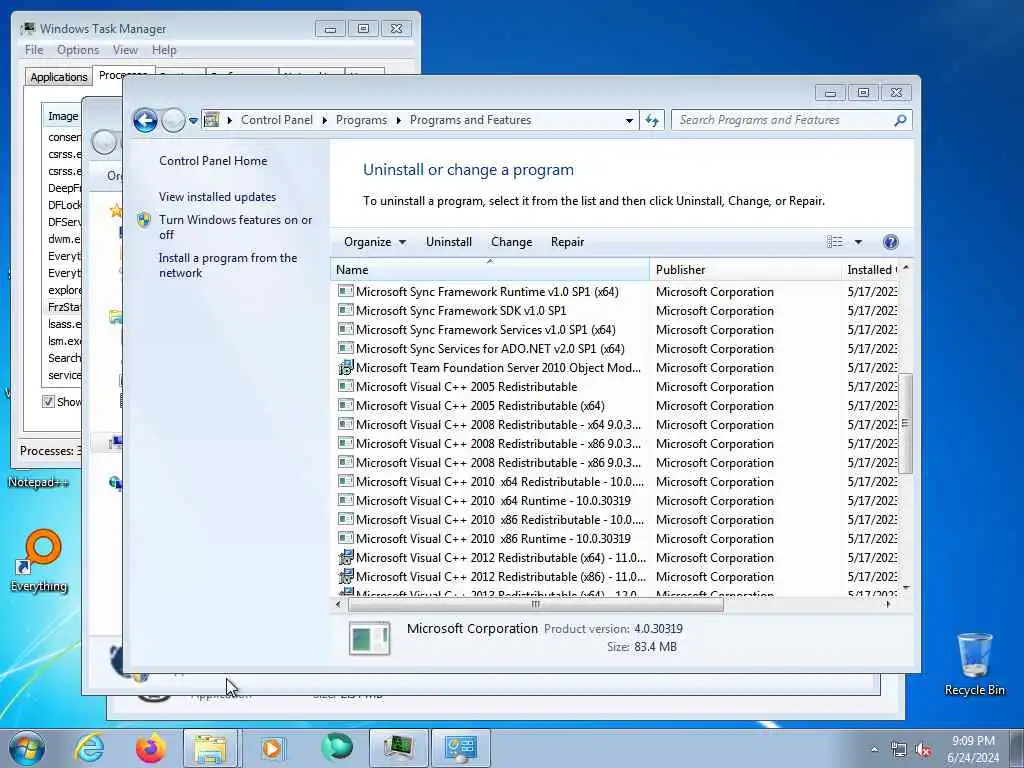Screen dimensions: 1024x768
Task: Open the Windows Start button
Action: (x=26, y=748)
